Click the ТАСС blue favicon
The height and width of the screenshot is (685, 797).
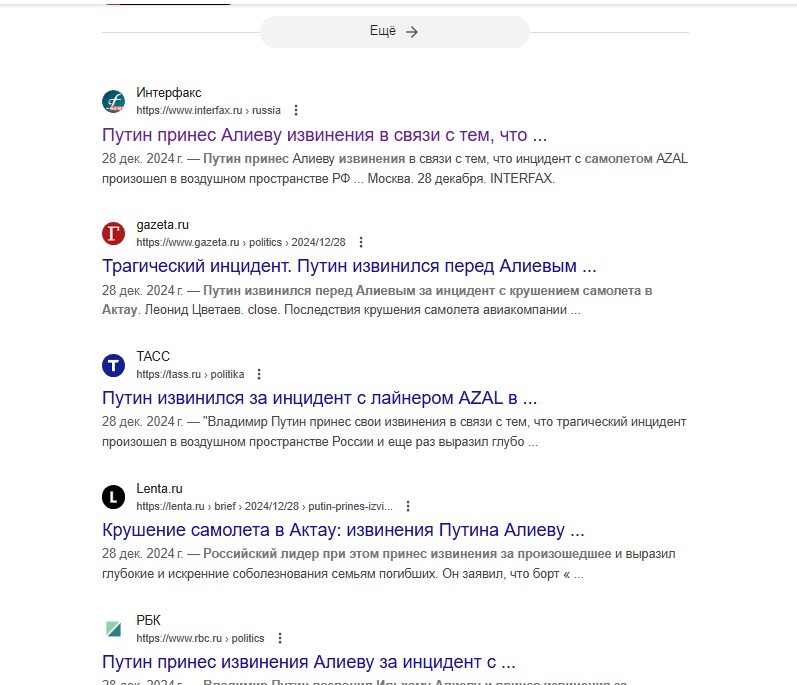click(x=113, y=365)
